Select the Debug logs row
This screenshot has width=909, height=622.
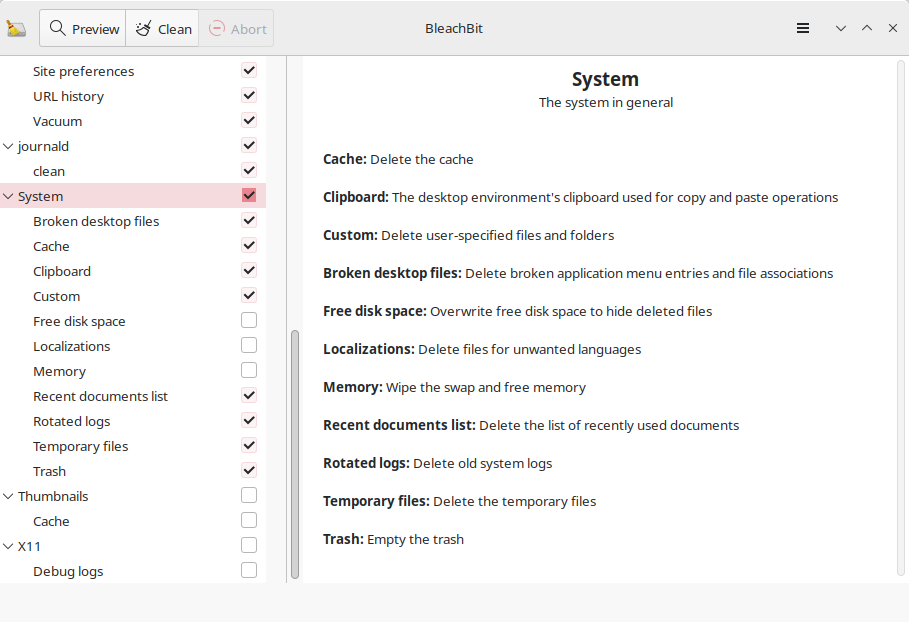[133, 570]
